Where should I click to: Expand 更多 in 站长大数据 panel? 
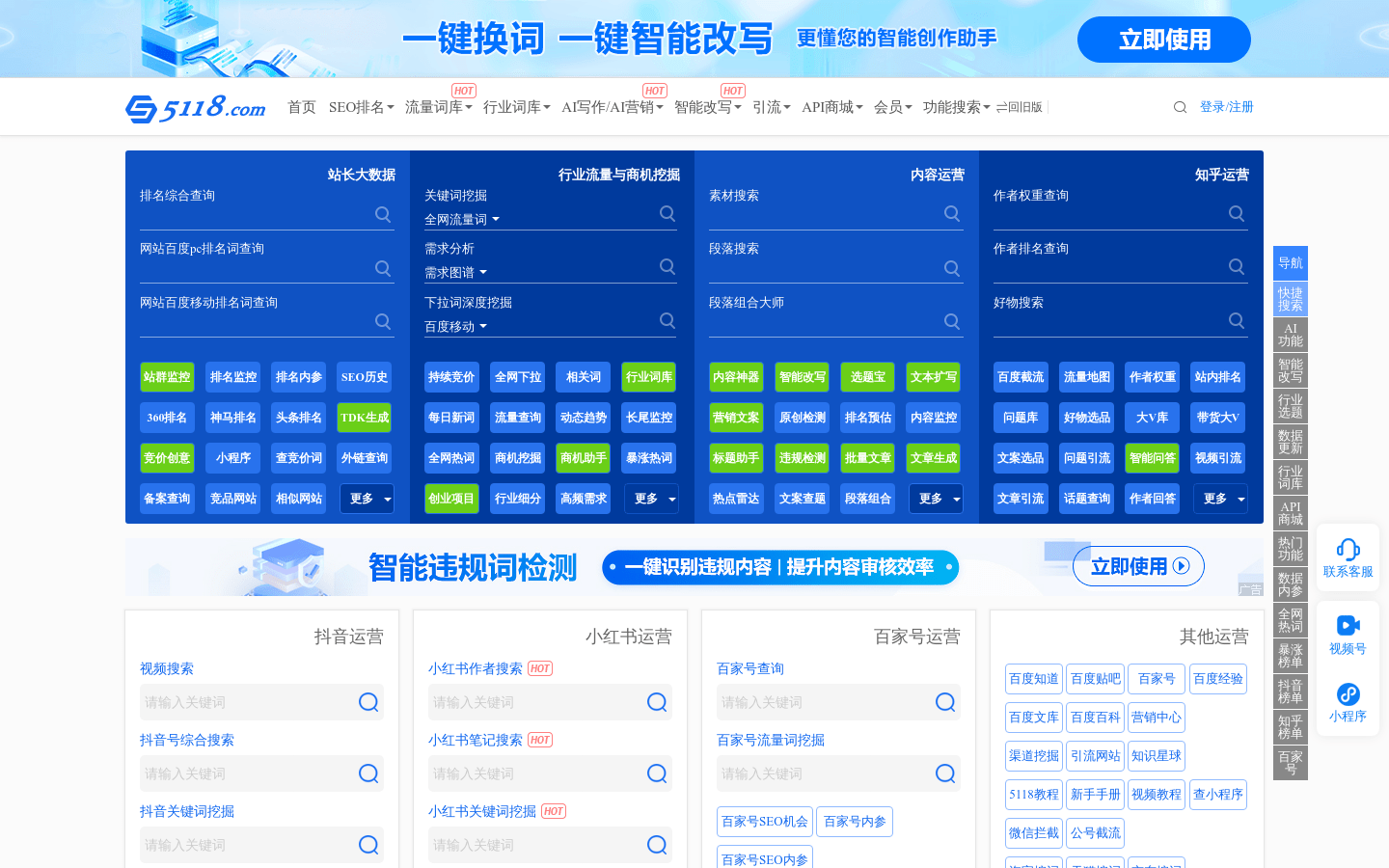pyautogui.click(x=367, y=499)
